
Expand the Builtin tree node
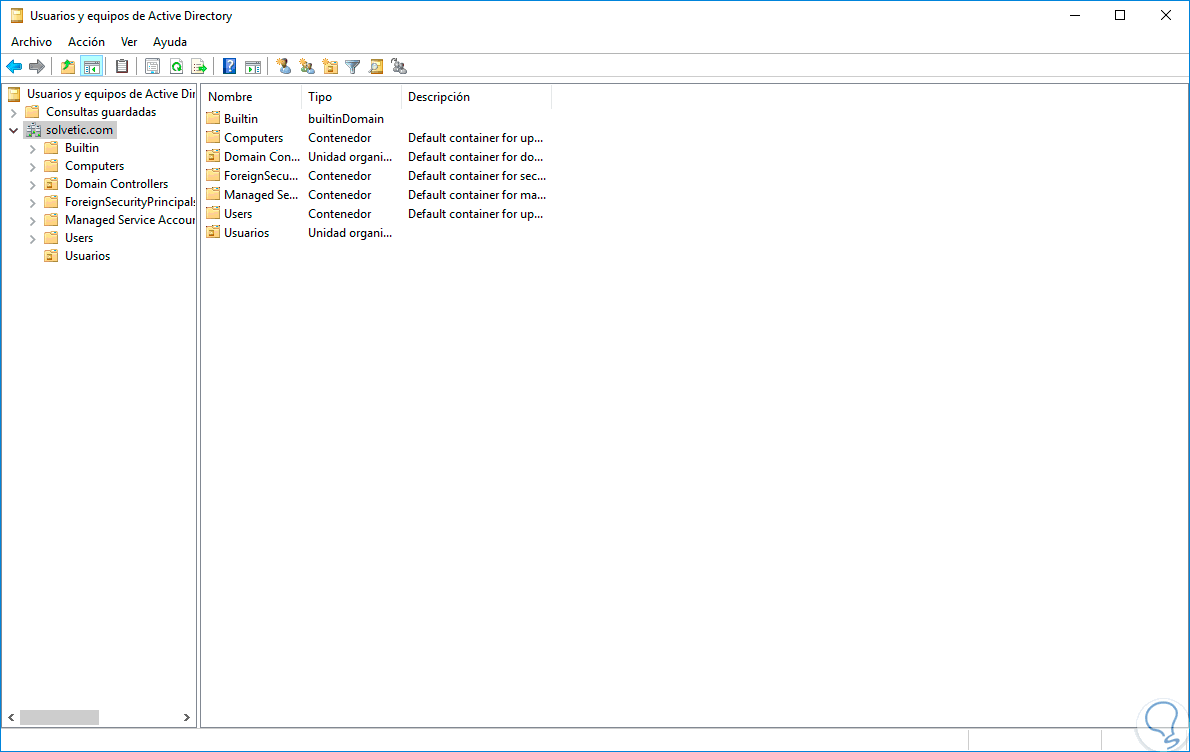32,149
